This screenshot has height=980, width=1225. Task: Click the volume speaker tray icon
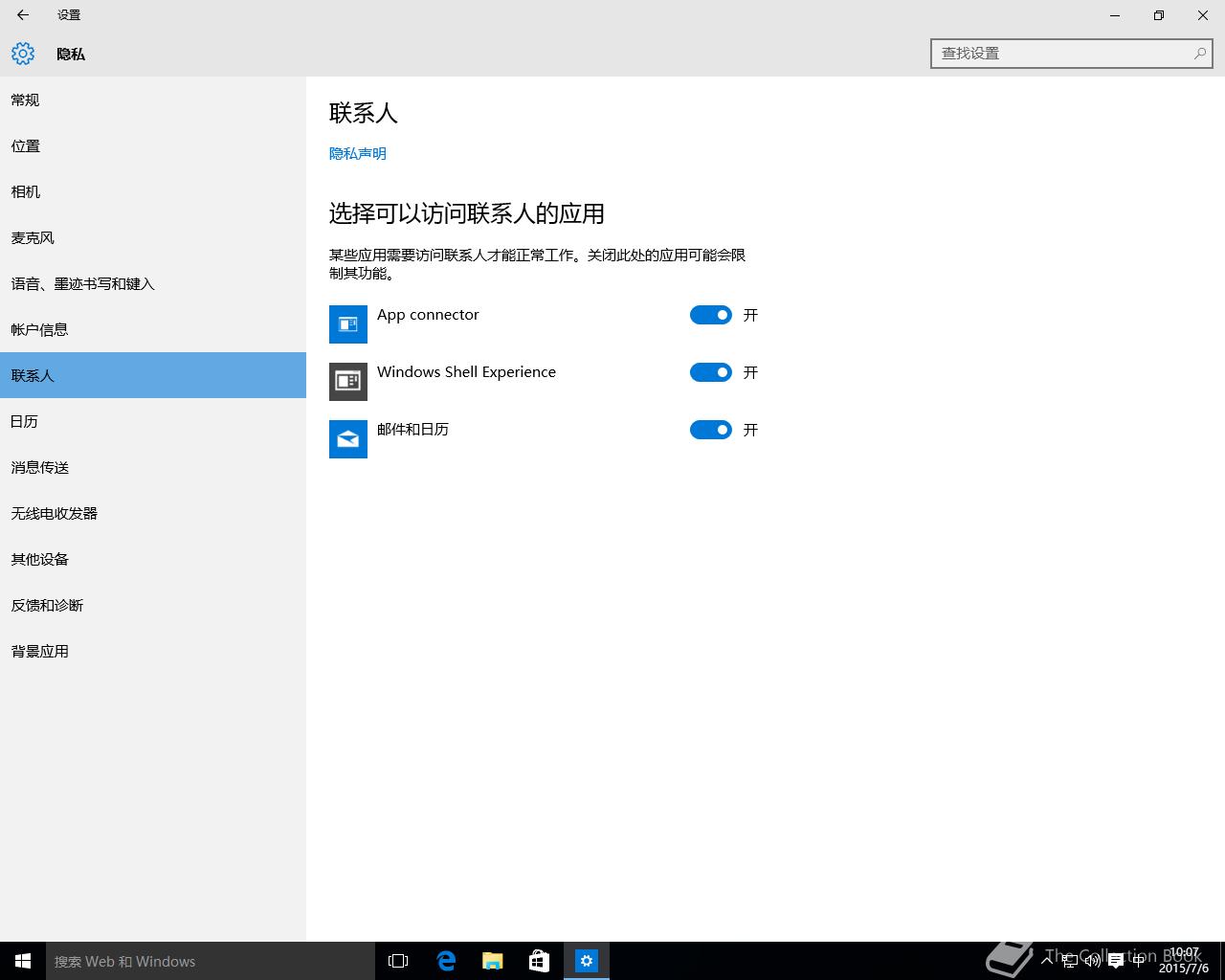tap(1092, 961)
